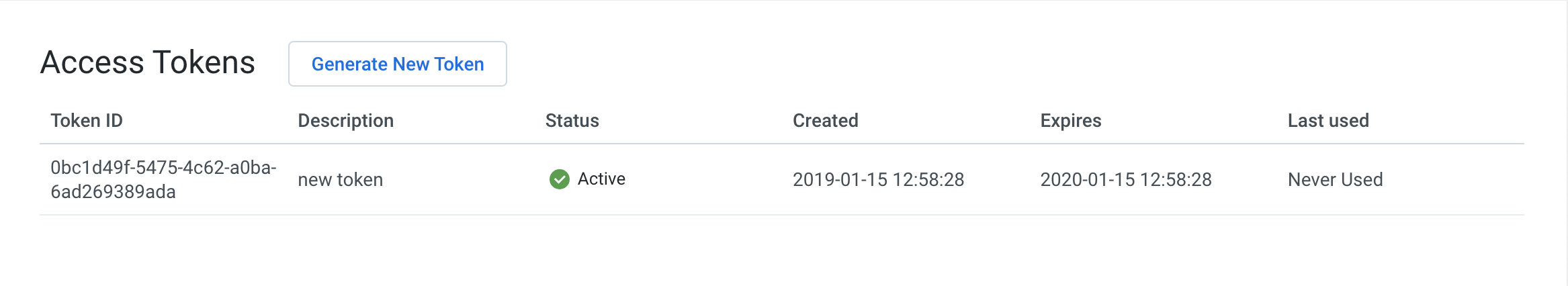Click the Created column header
1568x286 pixels.
(826, 121)
